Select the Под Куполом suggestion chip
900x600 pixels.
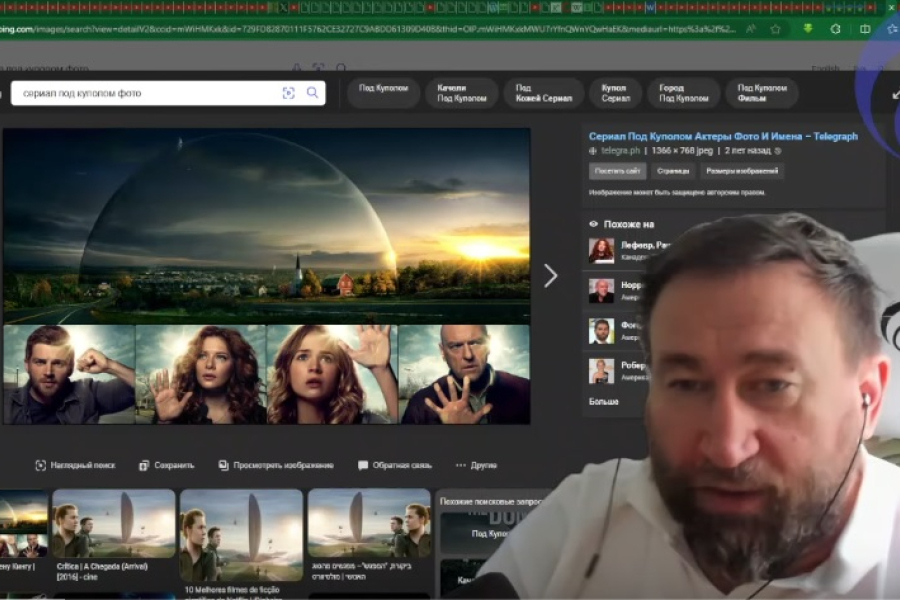click(383, 92)
